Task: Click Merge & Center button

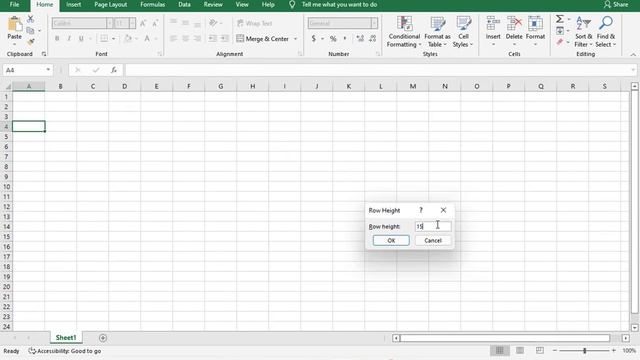Action: point(262,39)
